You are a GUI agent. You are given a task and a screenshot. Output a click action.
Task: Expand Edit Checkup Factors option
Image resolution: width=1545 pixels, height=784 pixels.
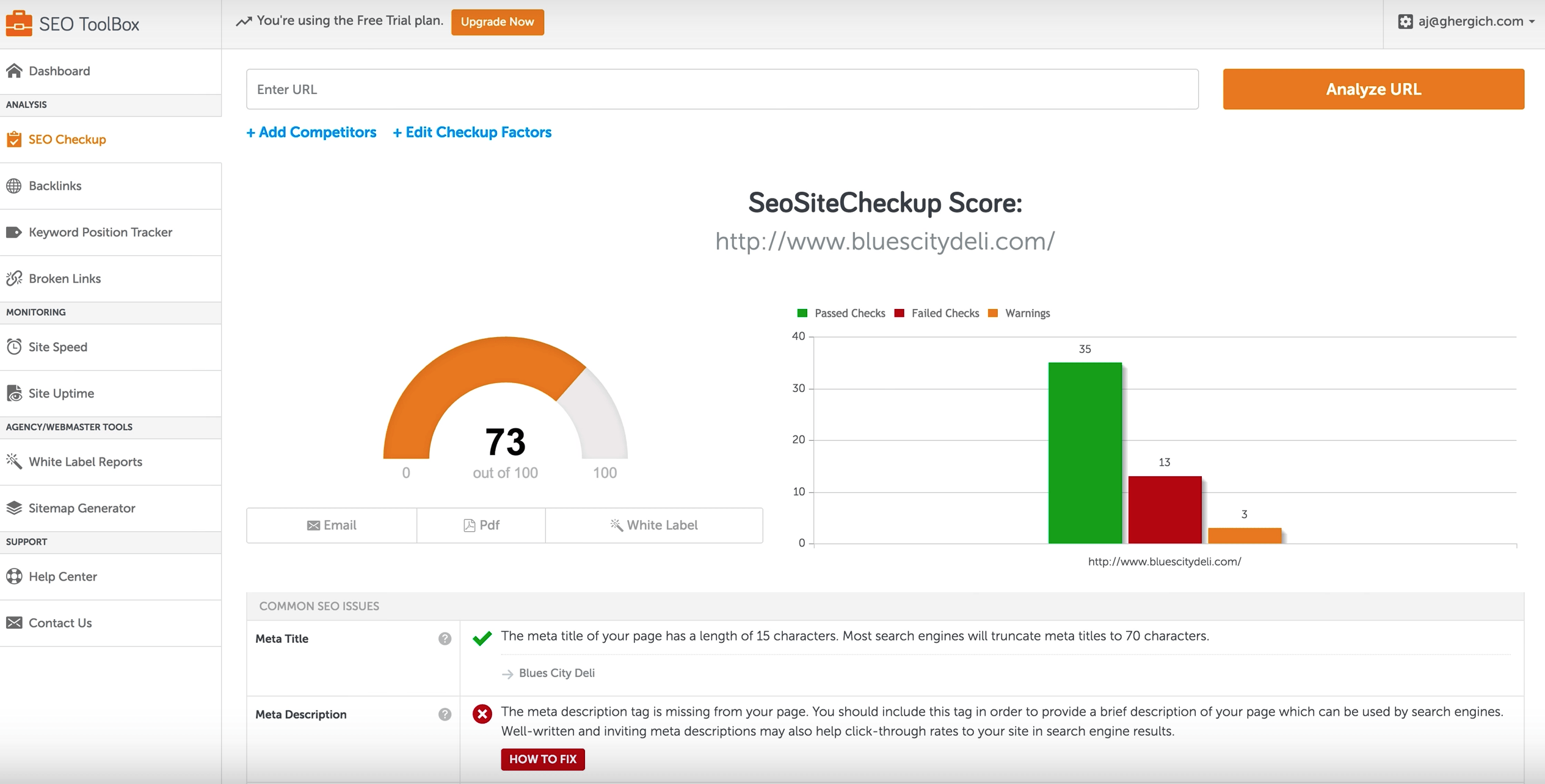pyautogui.click(x=472, y=132)
